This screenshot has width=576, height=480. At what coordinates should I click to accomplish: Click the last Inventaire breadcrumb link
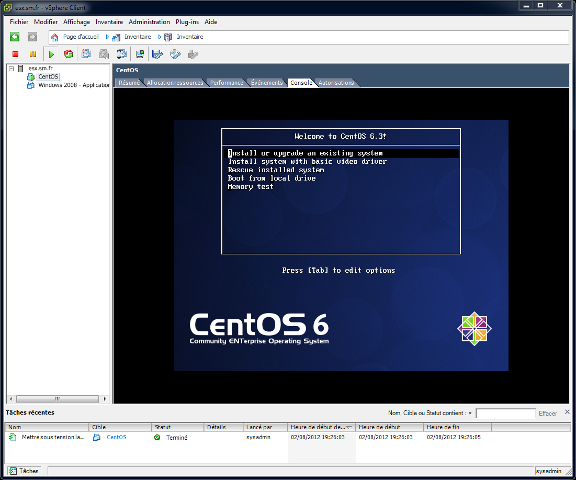tap(190, 37)
